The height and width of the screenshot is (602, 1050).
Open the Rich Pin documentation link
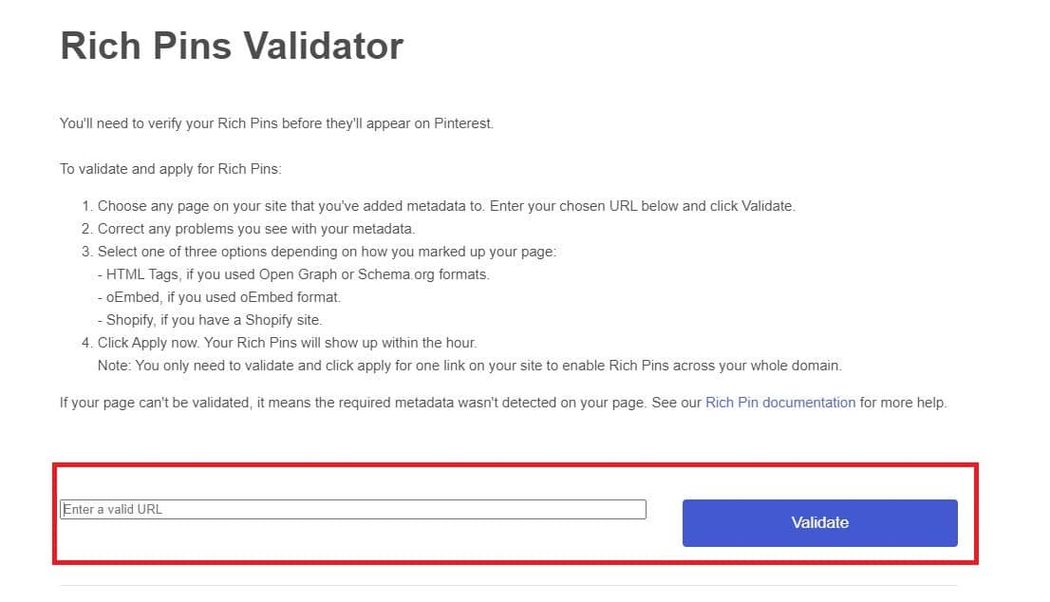click(780, 402)
